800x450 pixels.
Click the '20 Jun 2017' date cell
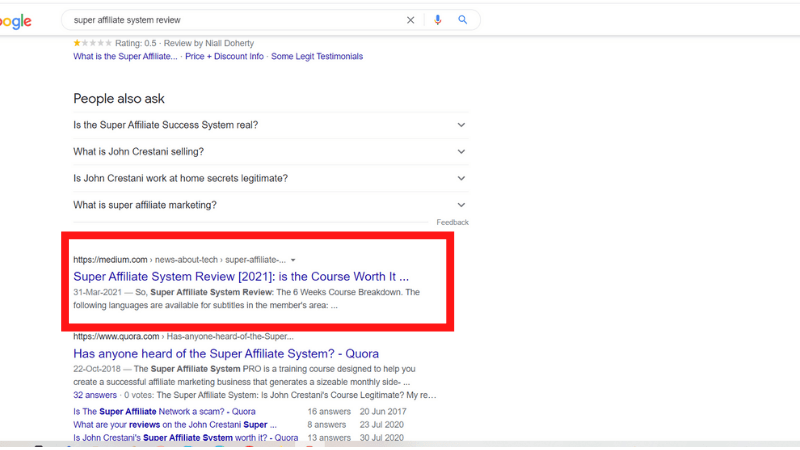[x=383, y=411]
